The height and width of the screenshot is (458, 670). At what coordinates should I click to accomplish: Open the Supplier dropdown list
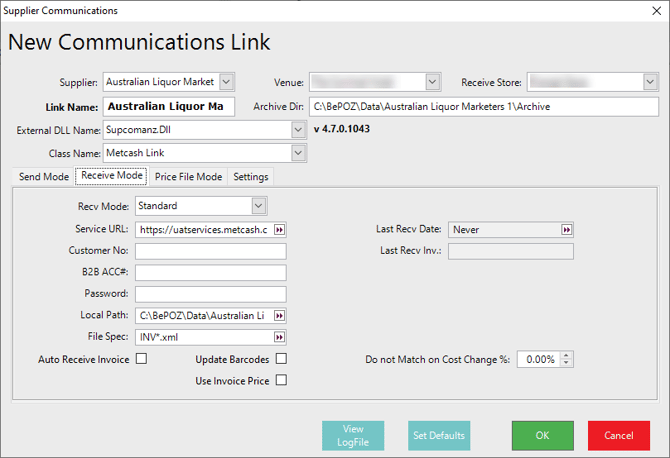226,81
